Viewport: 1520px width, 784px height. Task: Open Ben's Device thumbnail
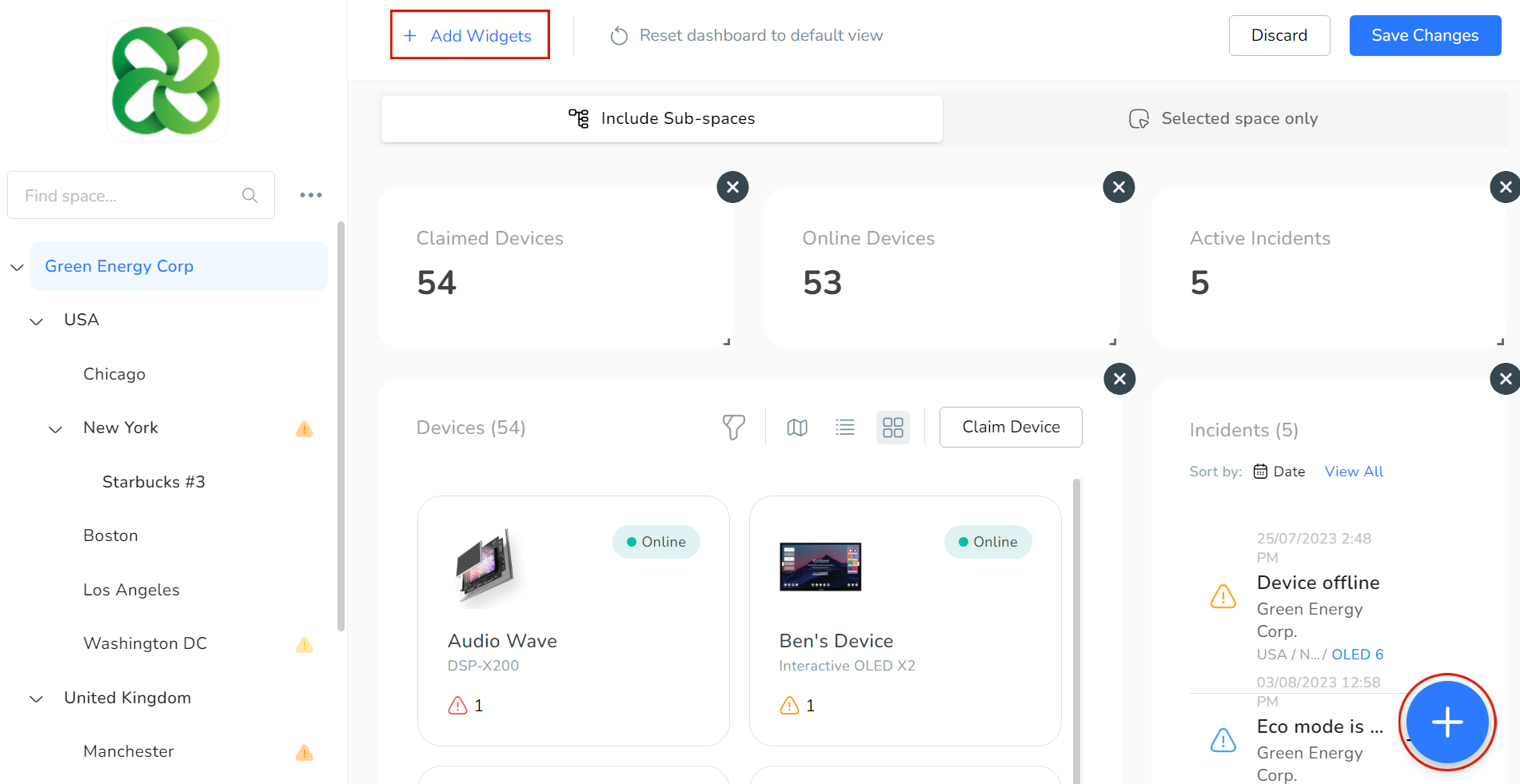click(x=820, y=567)
